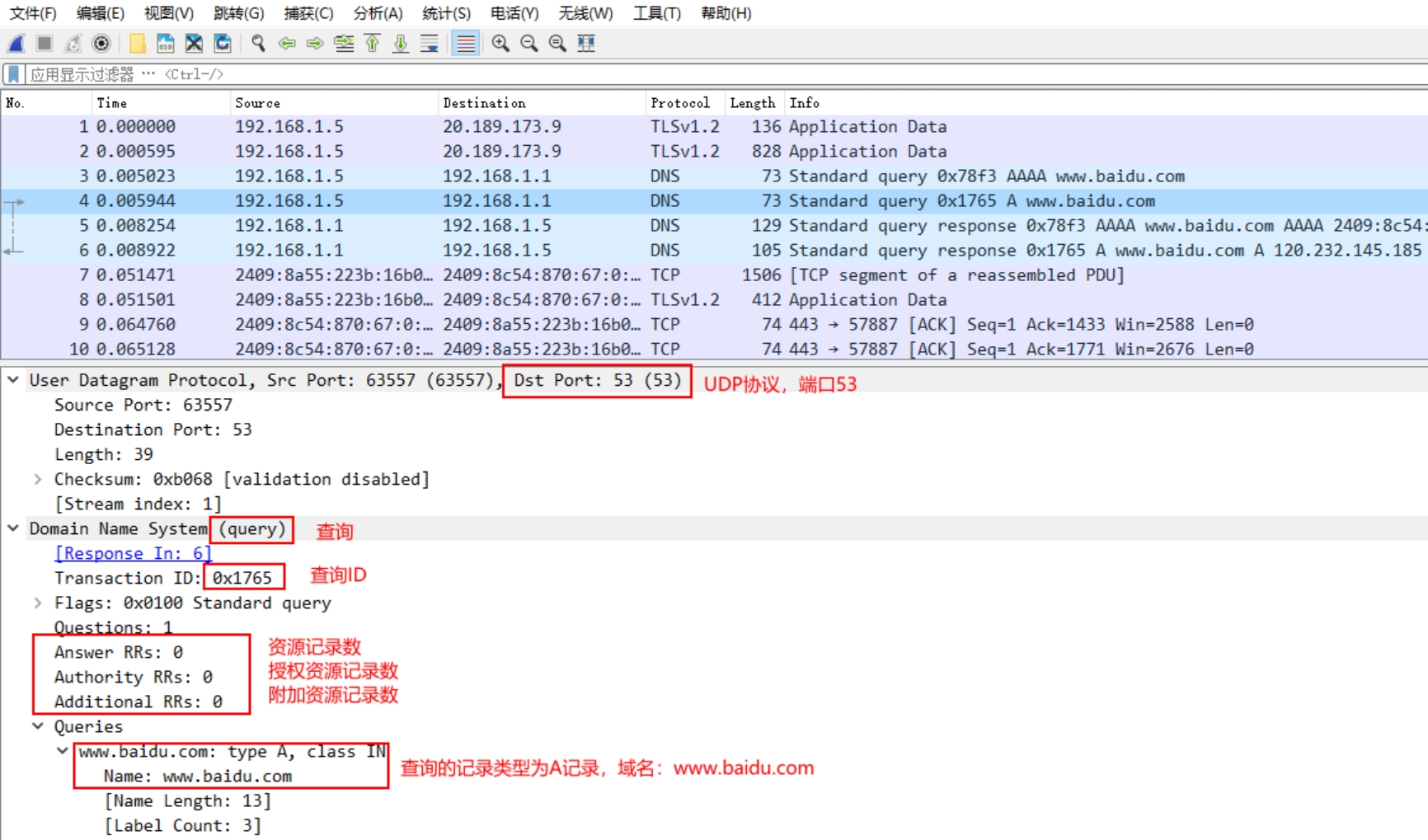Select packet 8 with length 412
Image resolution: width=1428 pixels, height=840 pixels.
714,299
